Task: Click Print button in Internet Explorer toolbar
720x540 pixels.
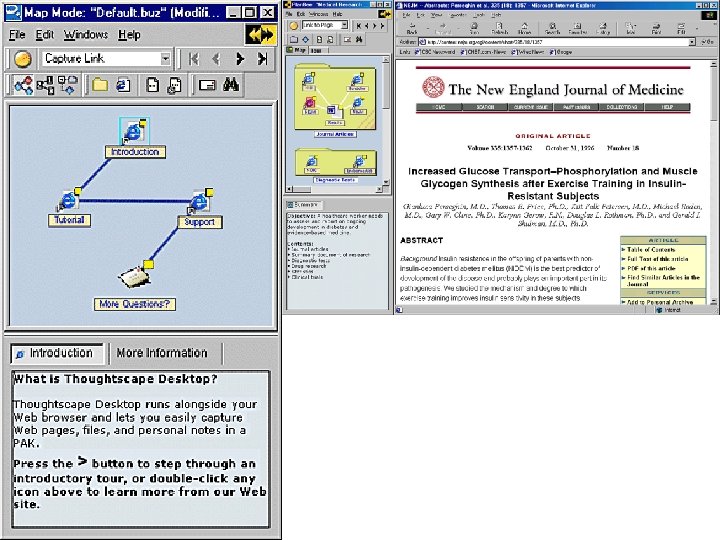Action: click(x=656, y=28)
